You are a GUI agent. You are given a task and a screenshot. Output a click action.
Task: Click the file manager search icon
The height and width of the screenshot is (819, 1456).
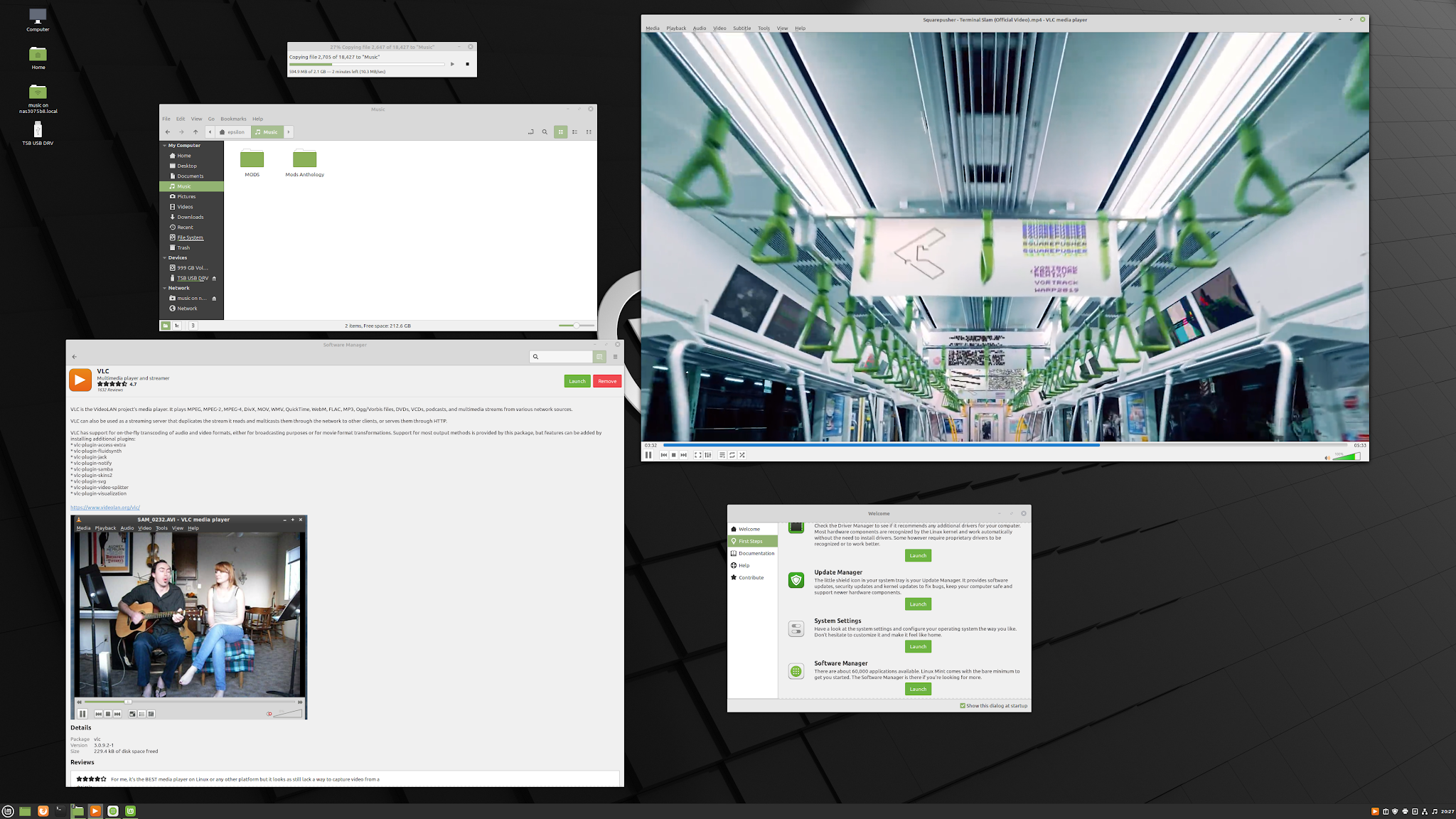point(545,132)
